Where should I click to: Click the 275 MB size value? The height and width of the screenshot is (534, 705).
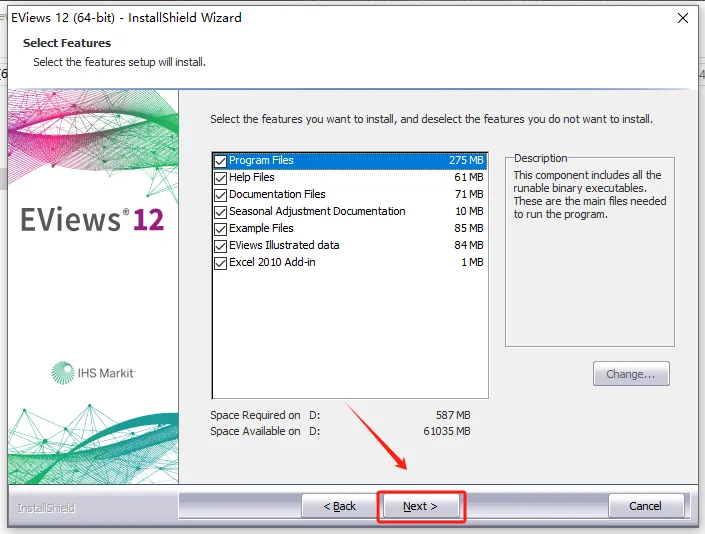tap(466, 160)
